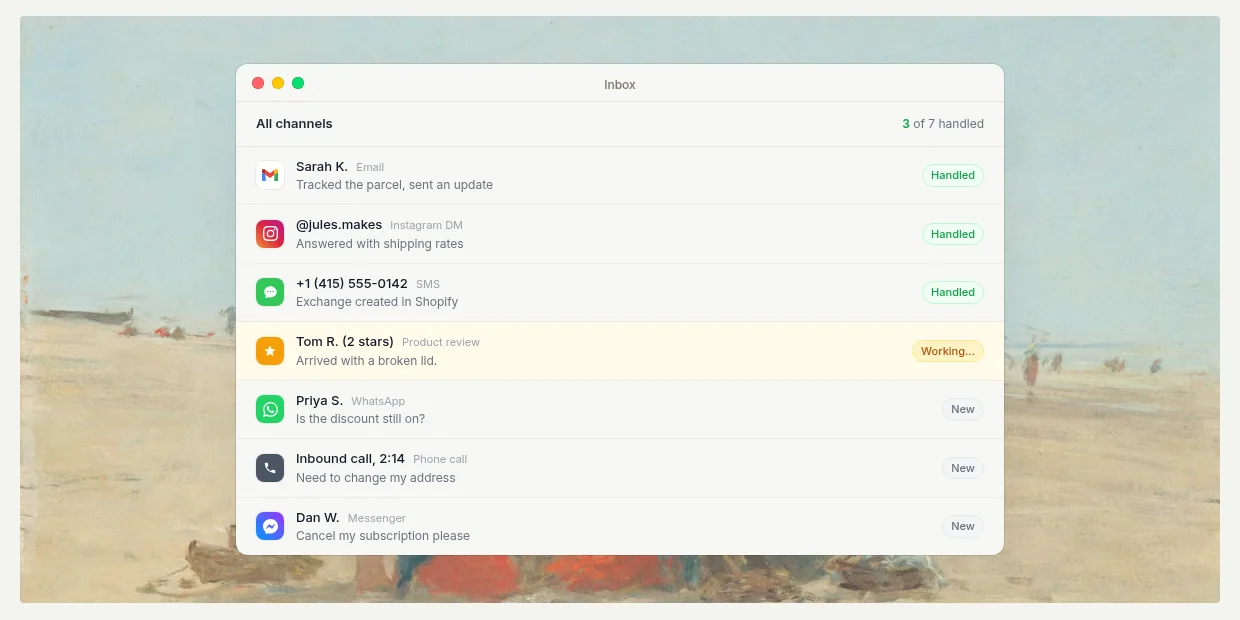This screenshot has height=620, width=1240.
Task: Click the Instagram DM channel label
Action: coord(426,225)
